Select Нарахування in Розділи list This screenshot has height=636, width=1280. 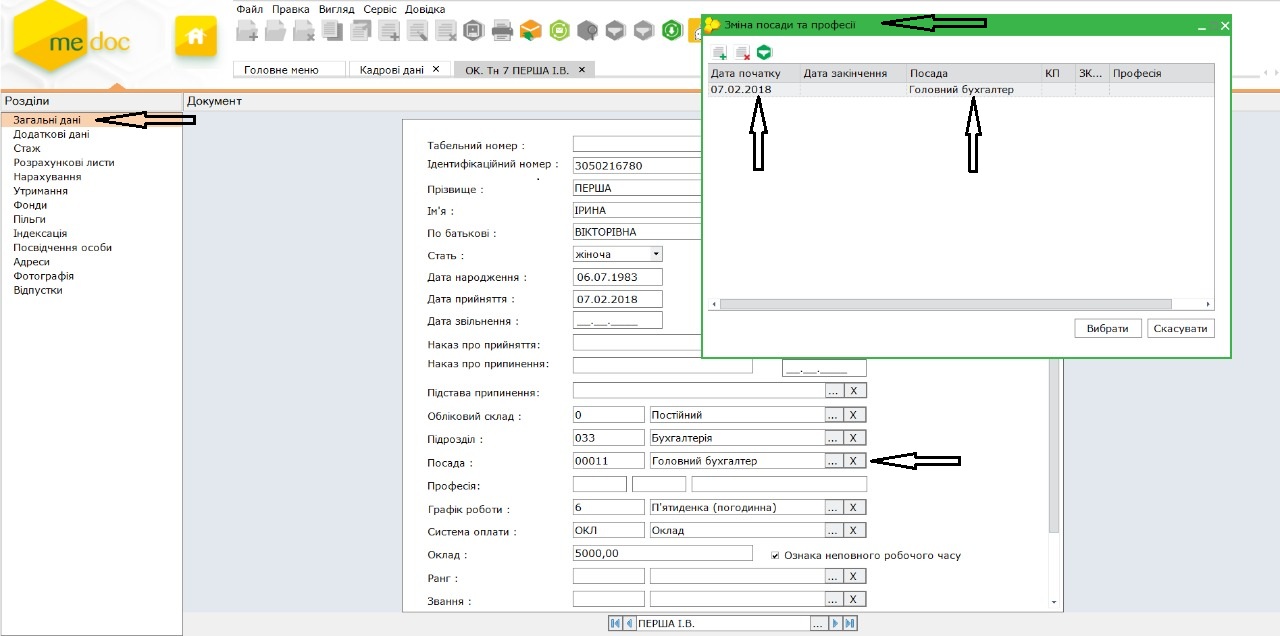(47, 177)
